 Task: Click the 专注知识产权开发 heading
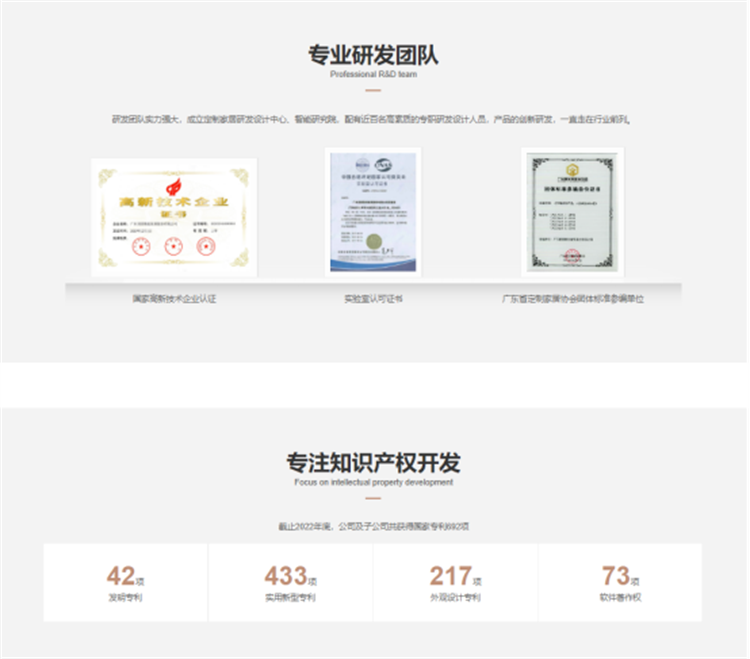click(373, 462)
